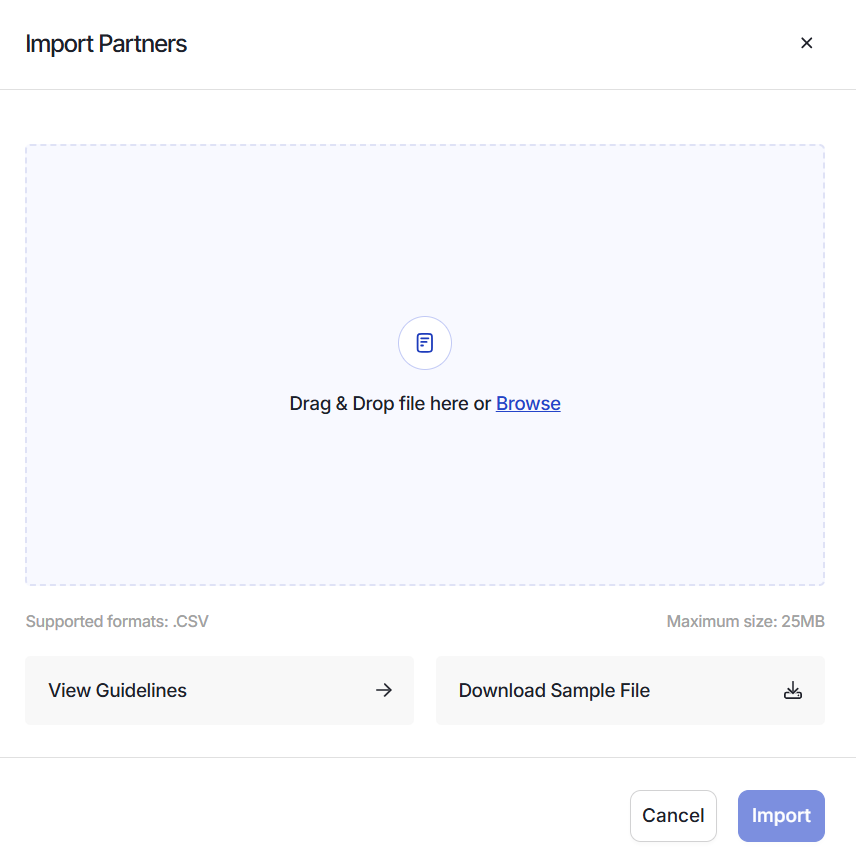The width and height of the screenshot is (856, 862).
Task: Click the Import button
Action: (x=781, y=816)
